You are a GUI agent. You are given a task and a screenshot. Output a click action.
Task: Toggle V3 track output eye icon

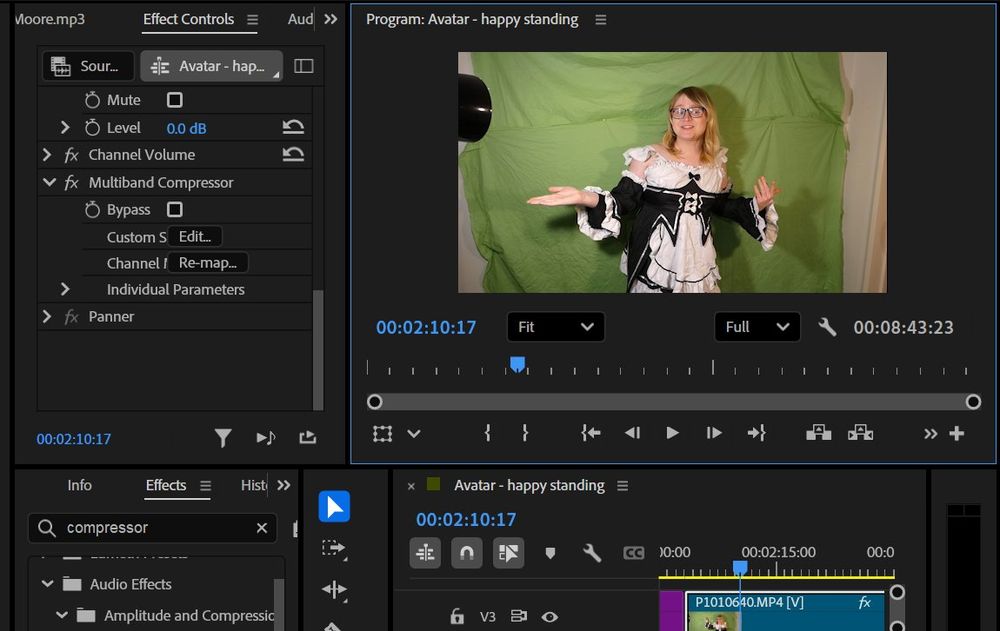click(x=549, y=617)
